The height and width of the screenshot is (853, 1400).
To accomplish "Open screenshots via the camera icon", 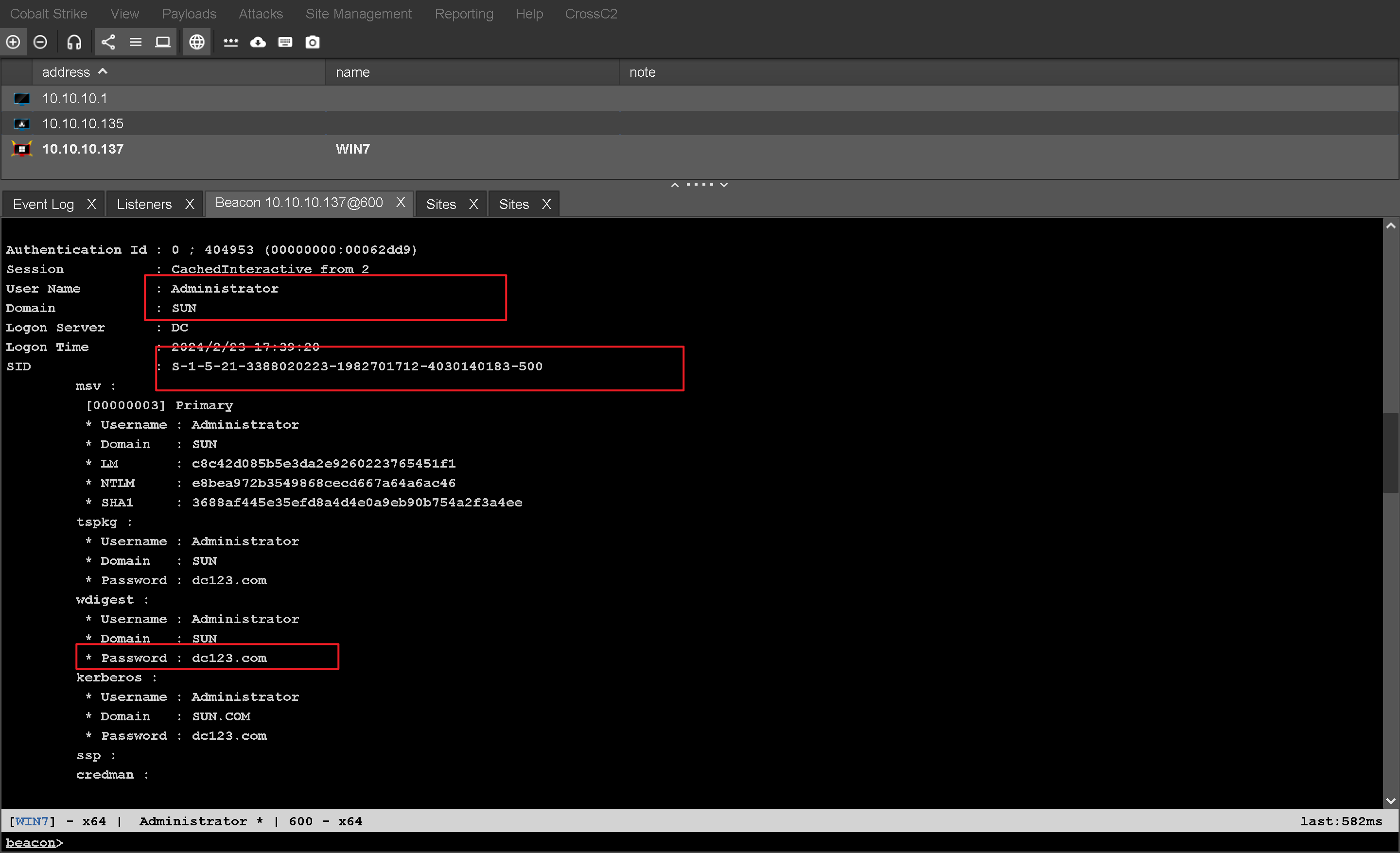I will [x=313, y=42].
